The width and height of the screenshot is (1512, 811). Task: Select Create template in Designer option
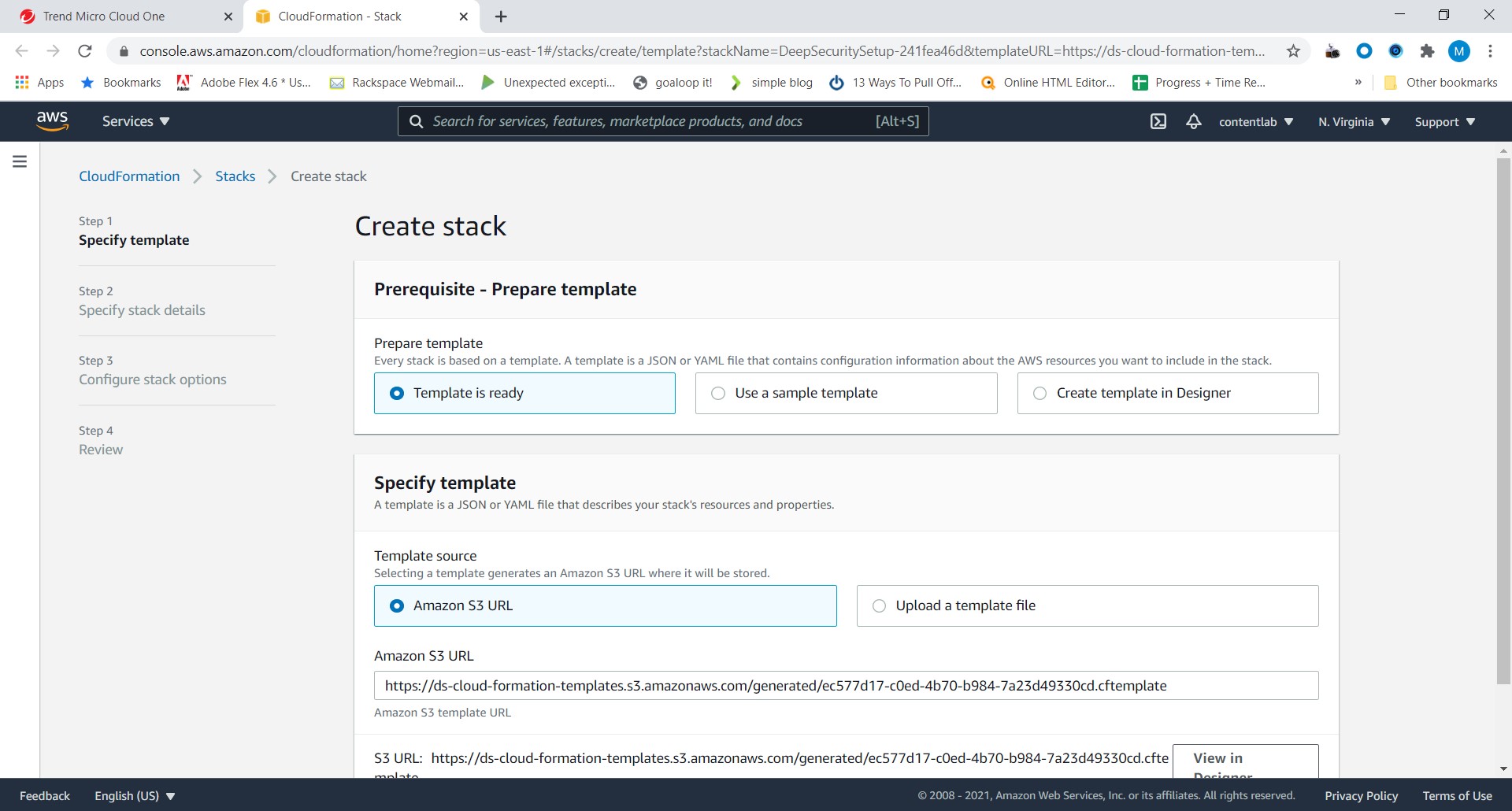click(1168, 393)
